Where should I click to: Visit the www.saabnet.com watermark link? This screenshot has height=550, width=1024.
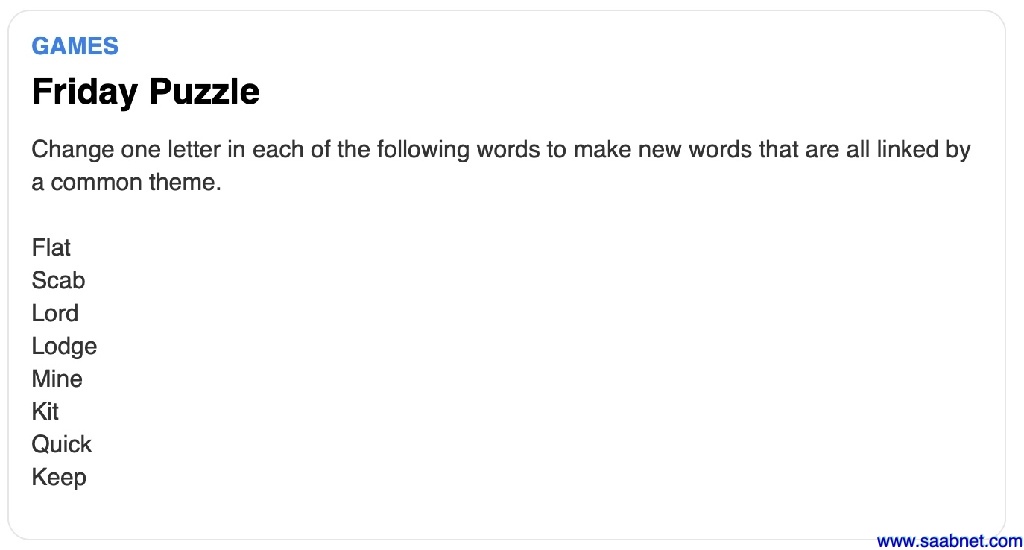(949, 541)
